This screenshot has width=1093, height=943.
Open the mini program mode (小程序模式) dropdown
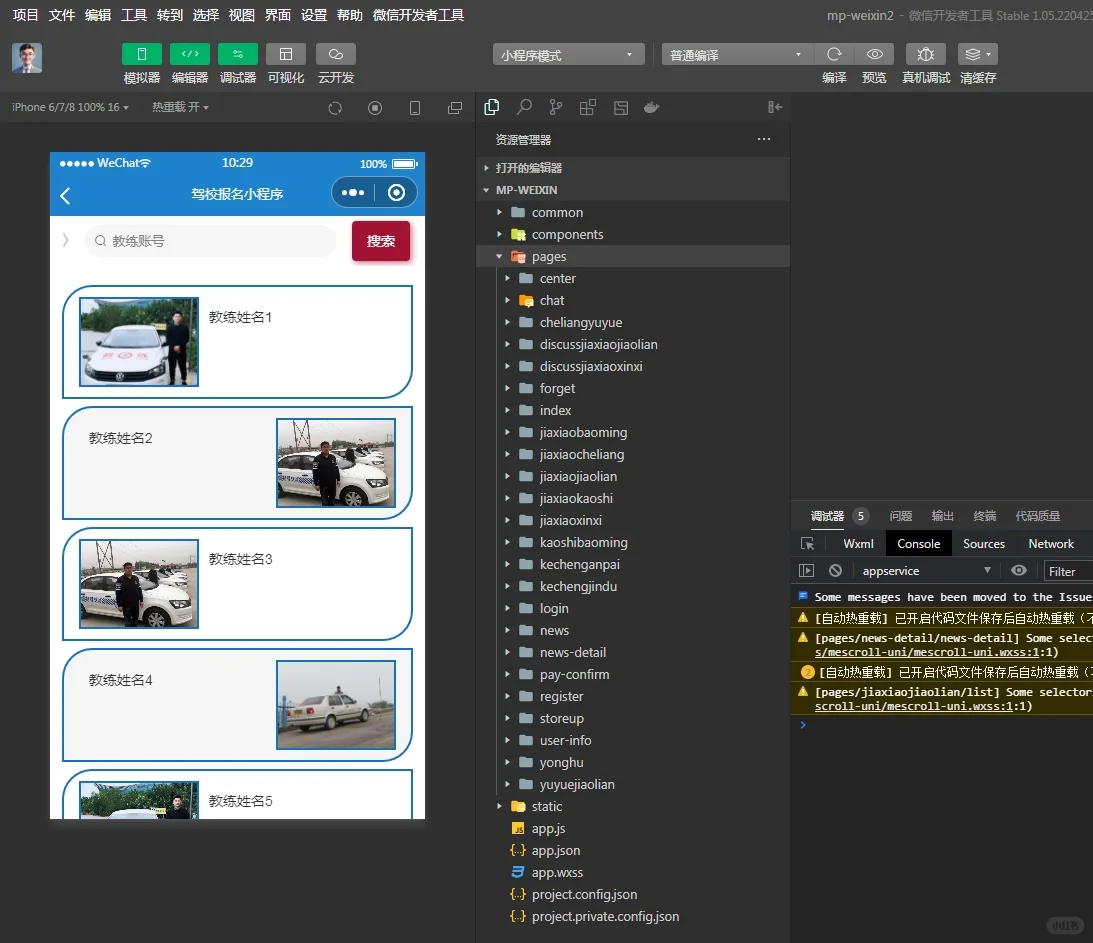point(568,55)
